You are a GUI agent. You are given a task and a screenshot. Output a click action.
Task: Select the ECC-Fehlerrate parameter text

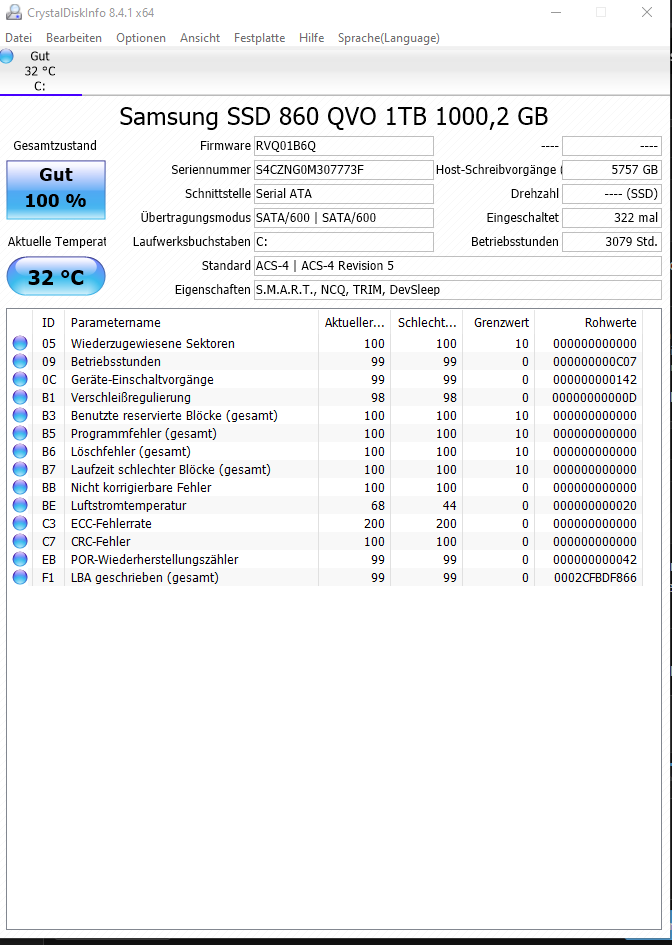(111, 524)
